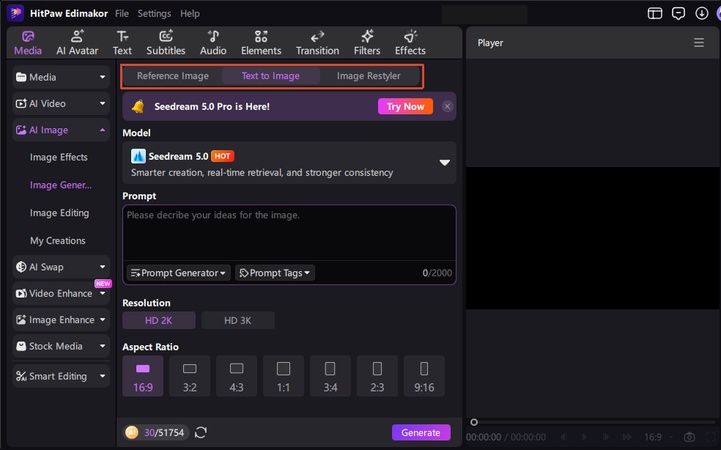Click the layout switch icon in title bar

click(655, 13)
